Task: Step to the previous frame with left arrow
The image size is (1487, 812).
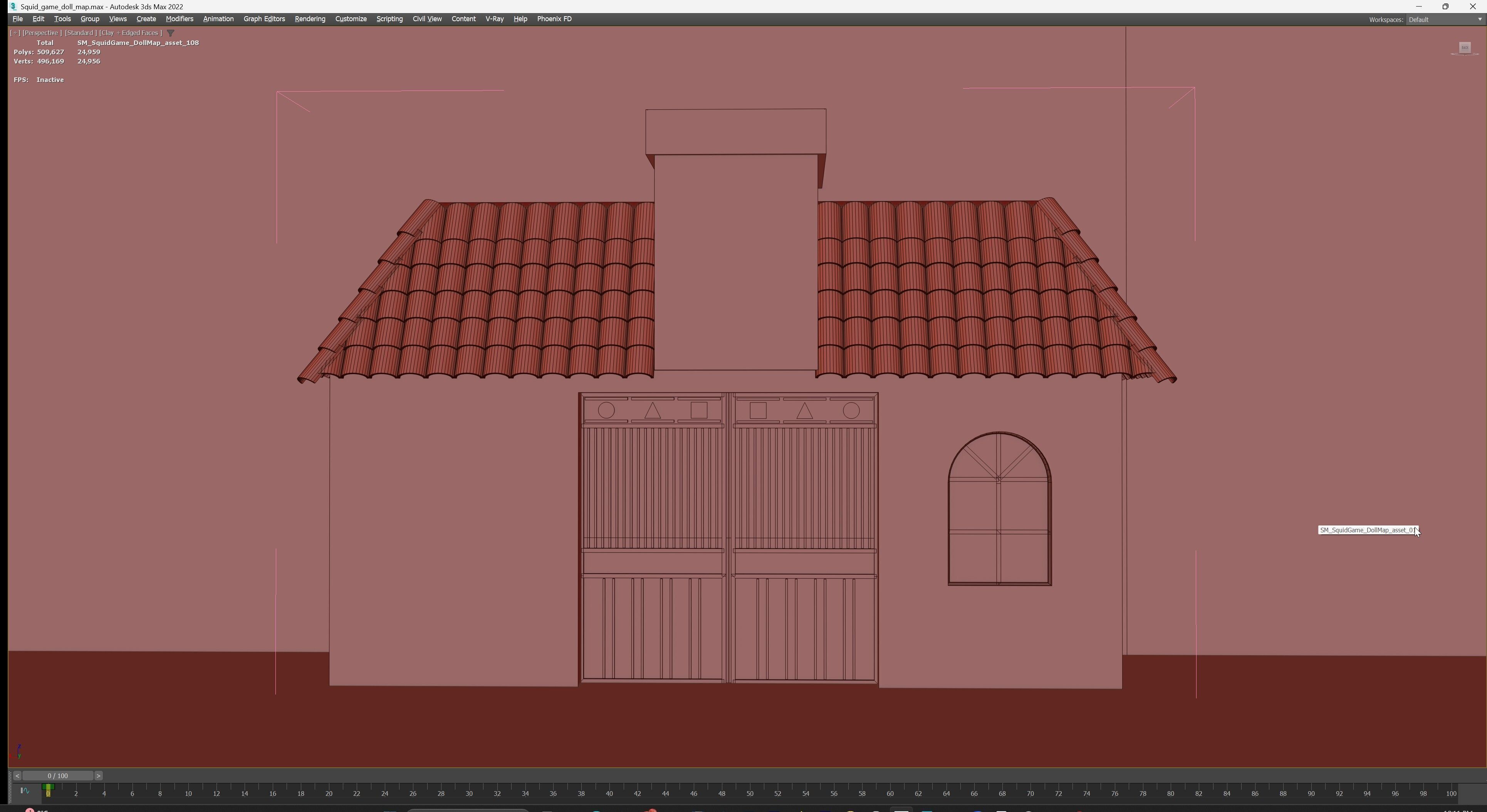Action: click(17, 776)
